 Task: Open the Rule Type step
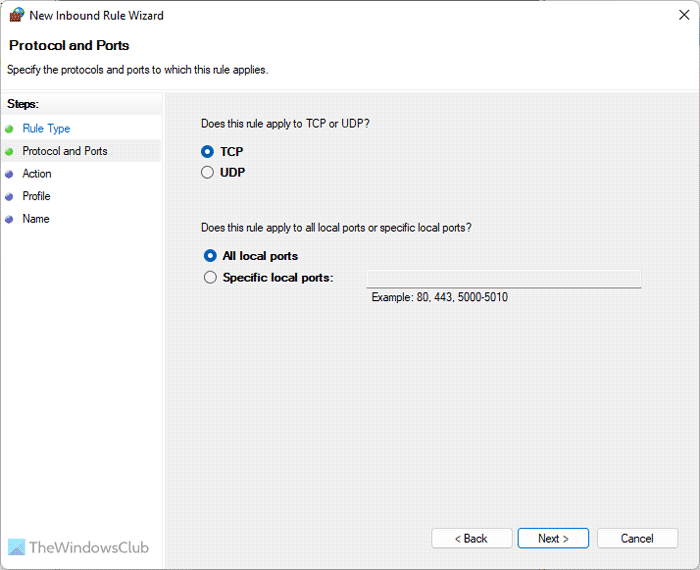(x=46, y=129)
